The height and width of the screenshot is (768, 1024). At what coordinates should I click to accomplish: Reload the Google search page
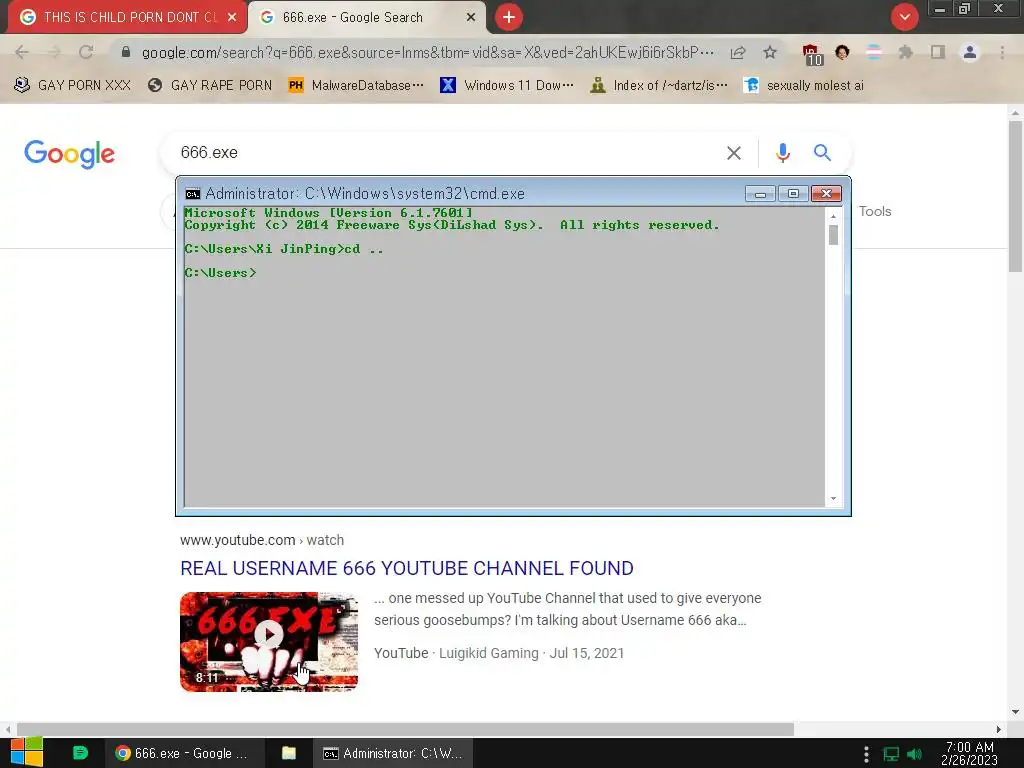[86, 52]
